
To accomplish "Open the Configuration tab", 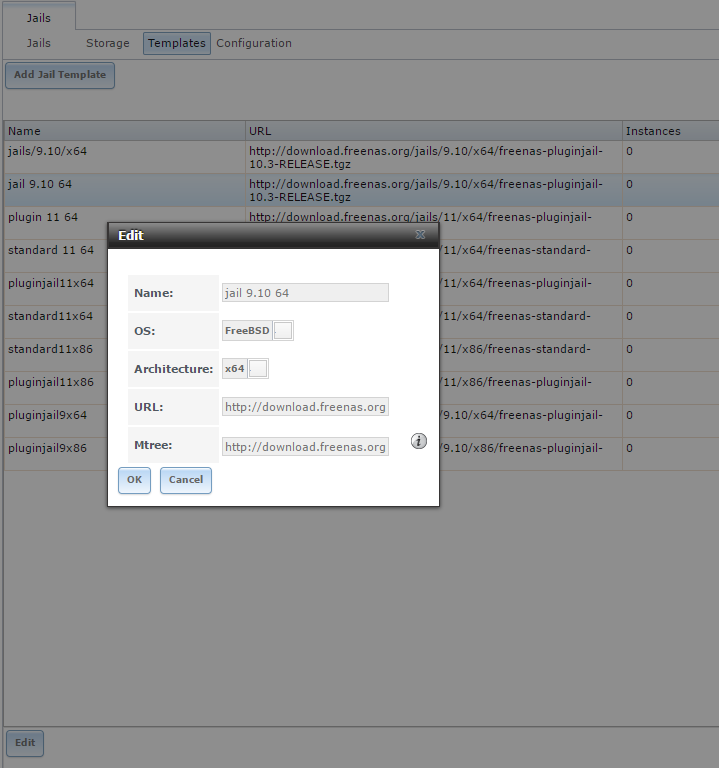I will pos(254,43).
